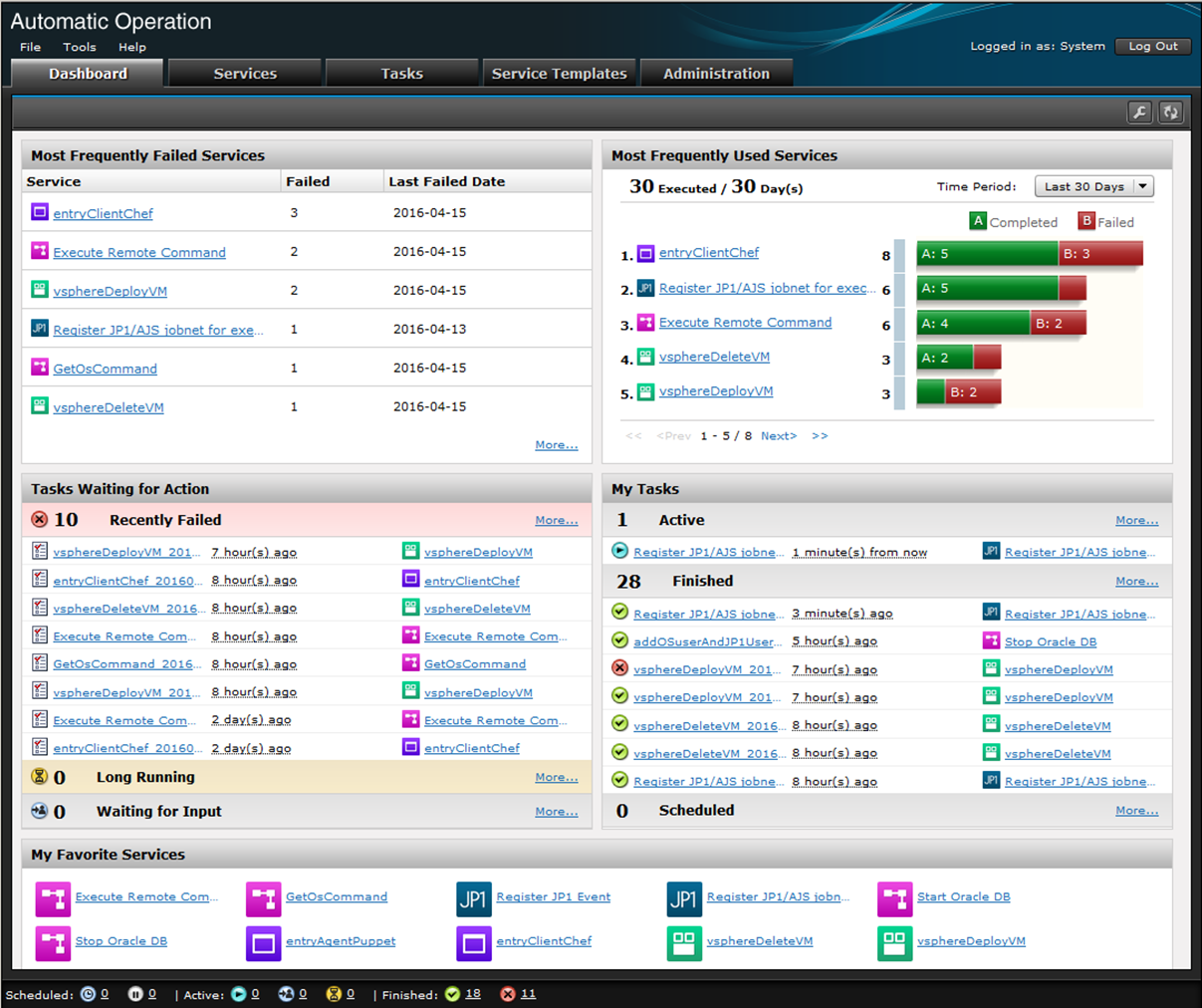The height and width of the screenshot is (1008, 1202).
Task: Click the purple entryAgentPuppet favorite icon
Action: click(264, 942)
